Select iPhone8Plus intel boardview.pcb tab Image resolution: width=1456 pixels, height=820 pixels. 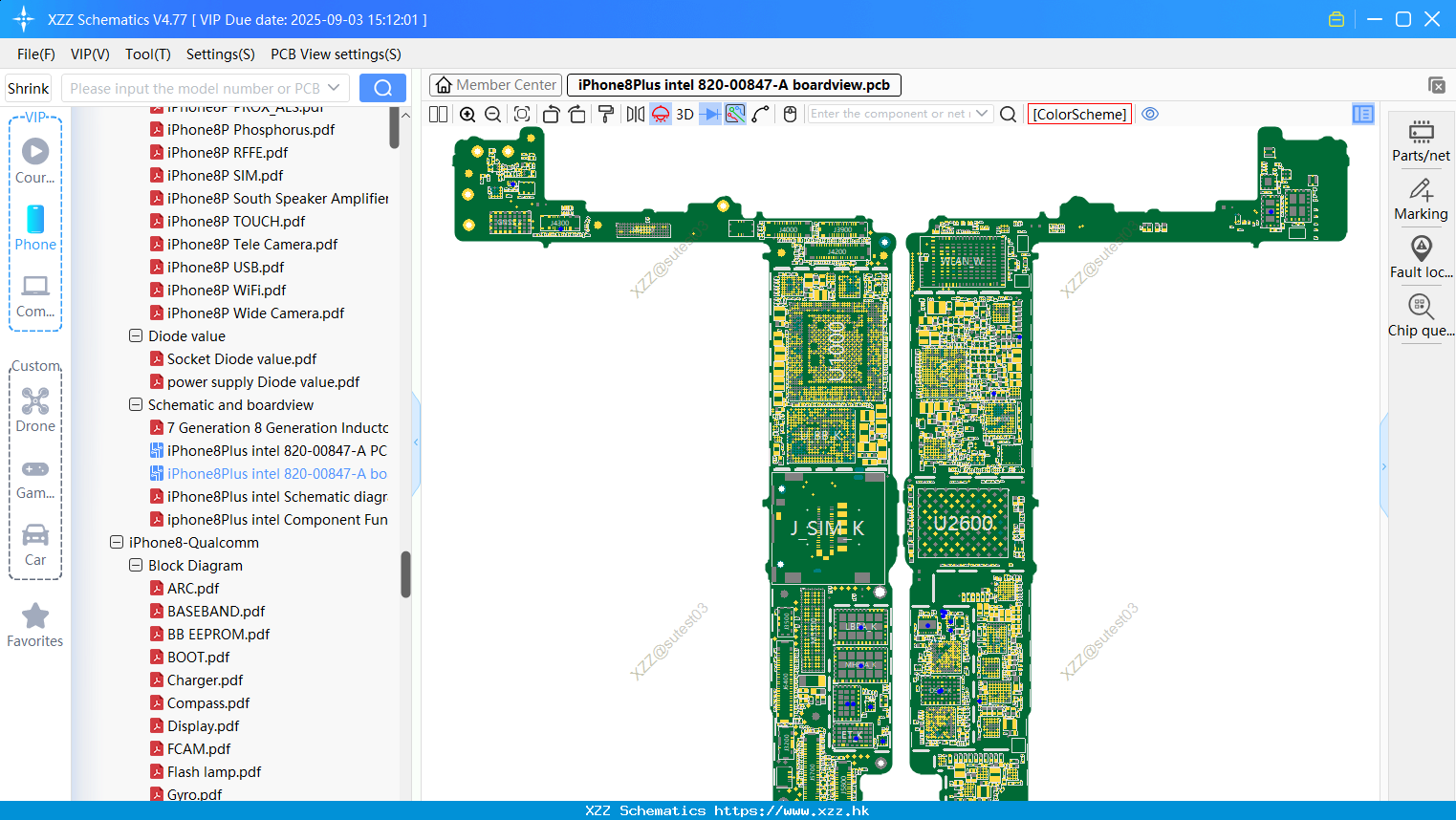(734, 85)
